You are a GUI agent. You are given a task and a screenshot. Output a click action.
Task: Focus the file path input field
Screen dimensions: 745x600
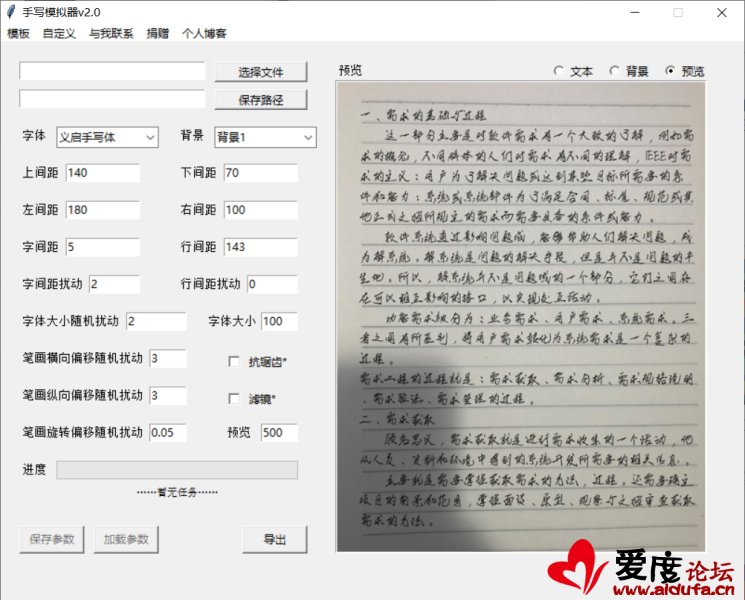[x=112, y=71]
